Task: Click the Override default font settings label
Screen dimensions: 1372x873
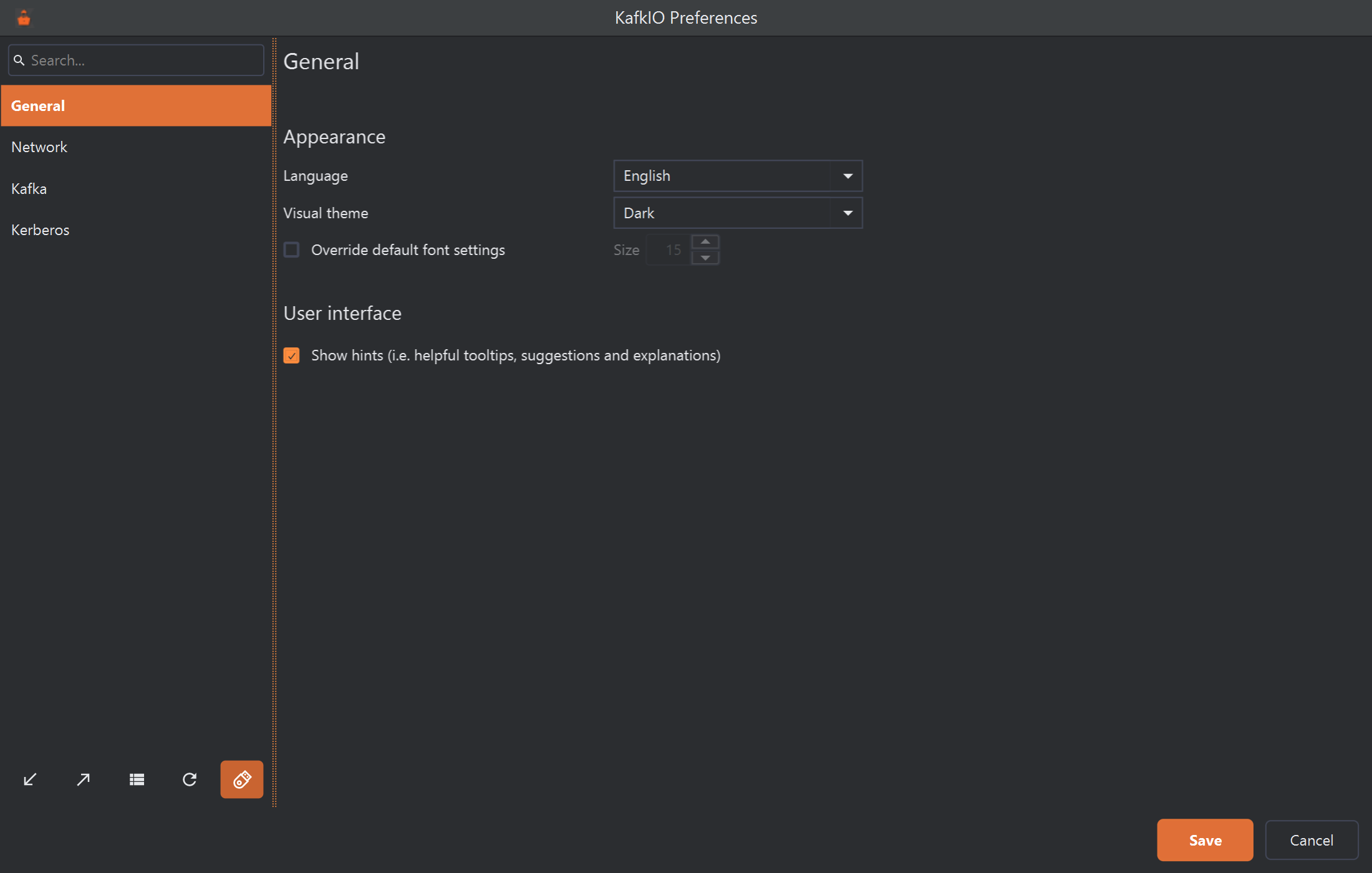Action: (408, 250)
